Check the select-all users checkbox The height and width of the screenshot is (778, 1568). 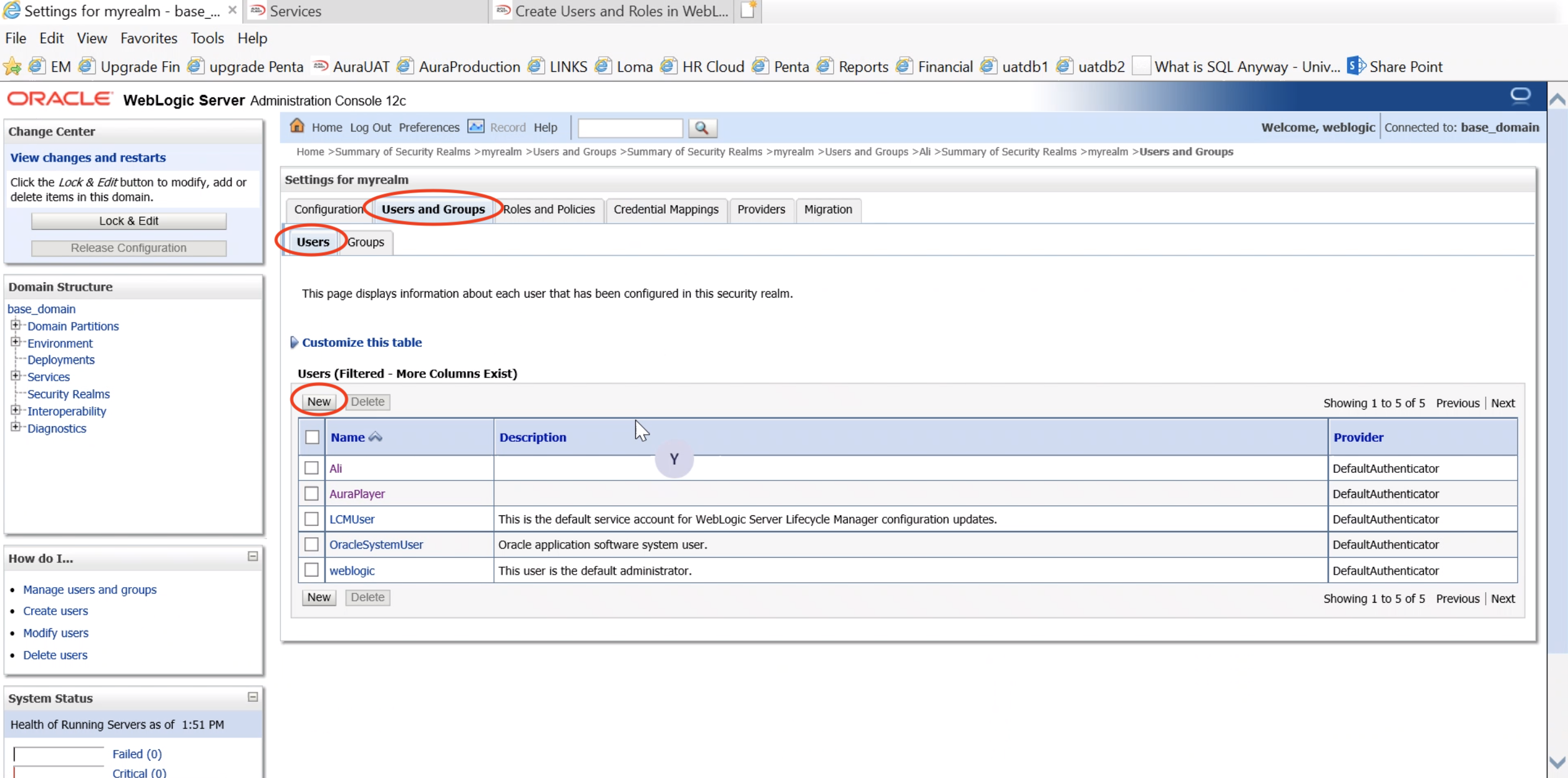[x=312, y=437]
